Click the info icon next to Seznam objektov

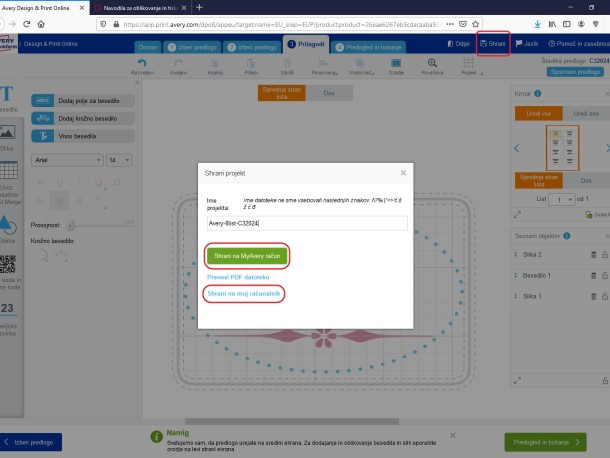[x=567, y=236]
